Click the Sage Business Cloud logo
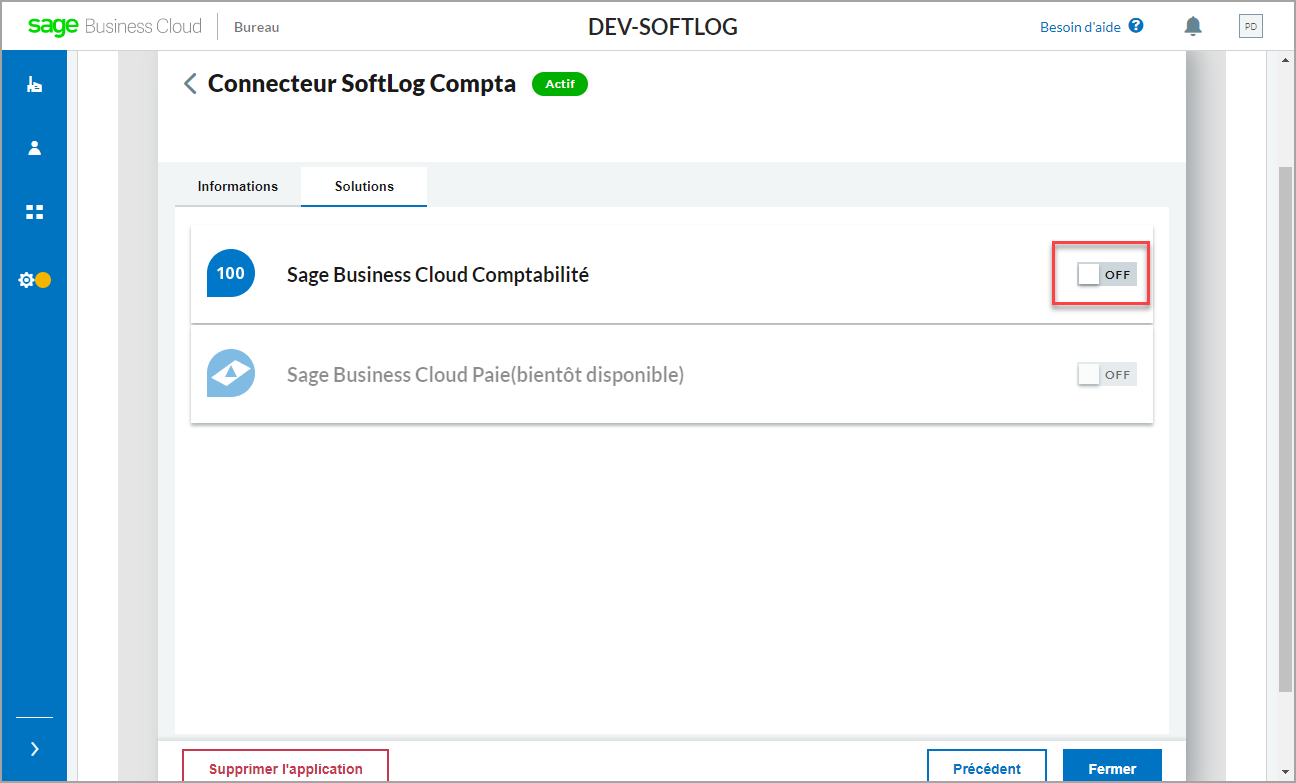This screenshot has height=783, width=1296. (x=114, y=26)
